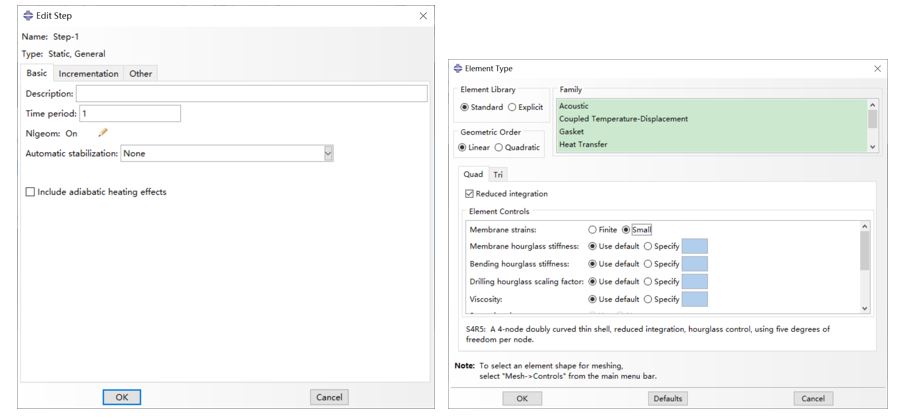This screenshot has width=908, height=418.
Task: Click the Defaults button
Action: [x=667, y=398]
